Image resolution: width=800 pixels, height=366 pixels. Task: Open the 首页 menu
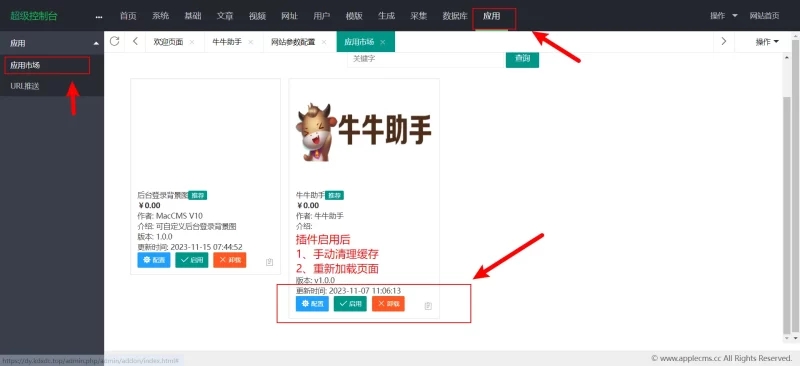click(128, 16)
